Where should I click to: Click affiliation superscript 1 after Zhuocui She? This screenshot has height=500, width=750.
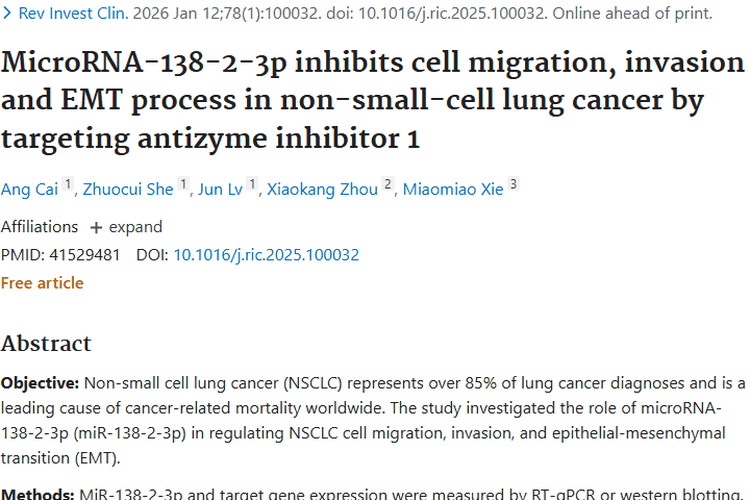(x=183, y=184)
